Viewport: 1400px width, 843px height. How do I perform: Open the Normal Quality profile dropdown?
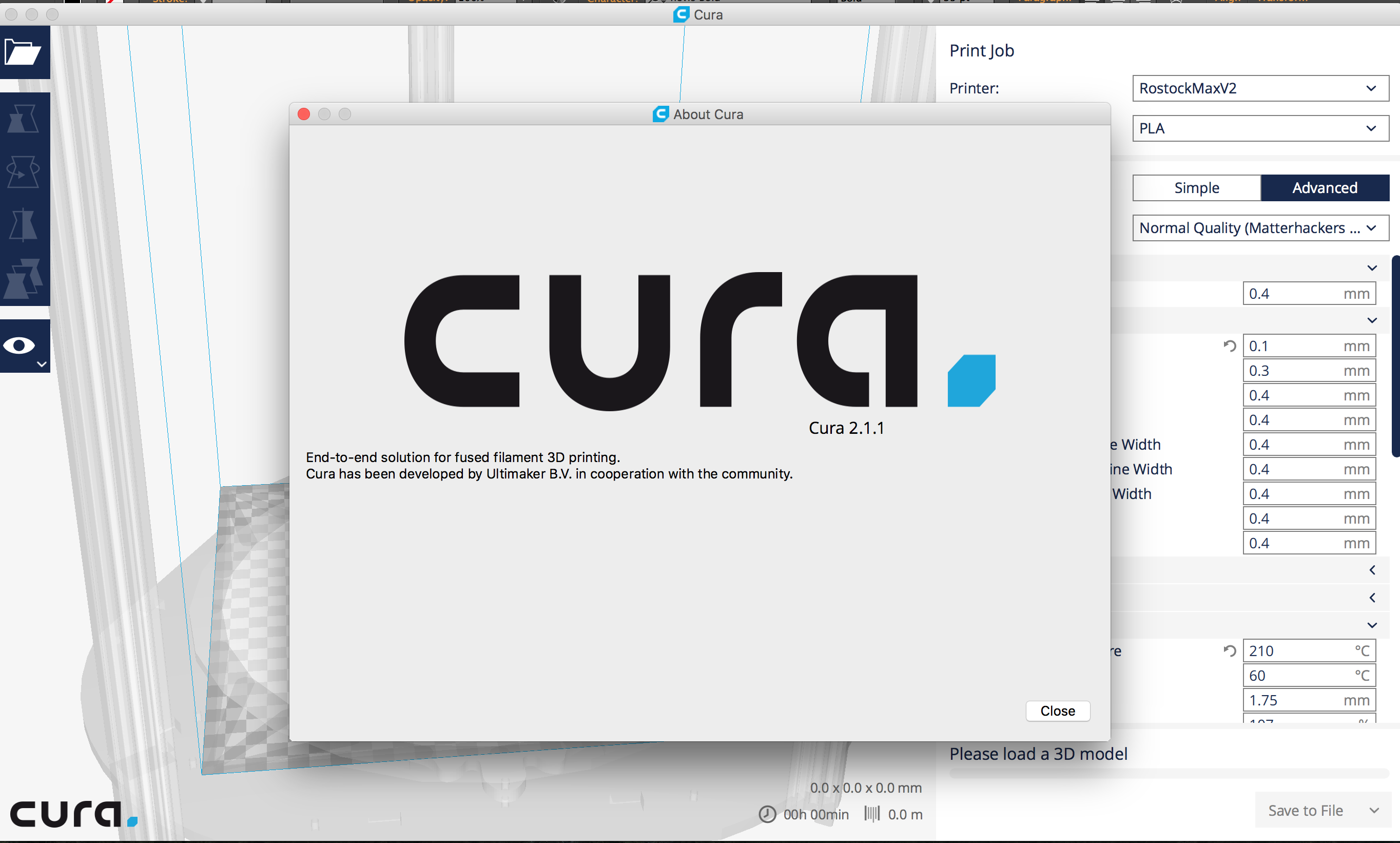click(1260, 228)
